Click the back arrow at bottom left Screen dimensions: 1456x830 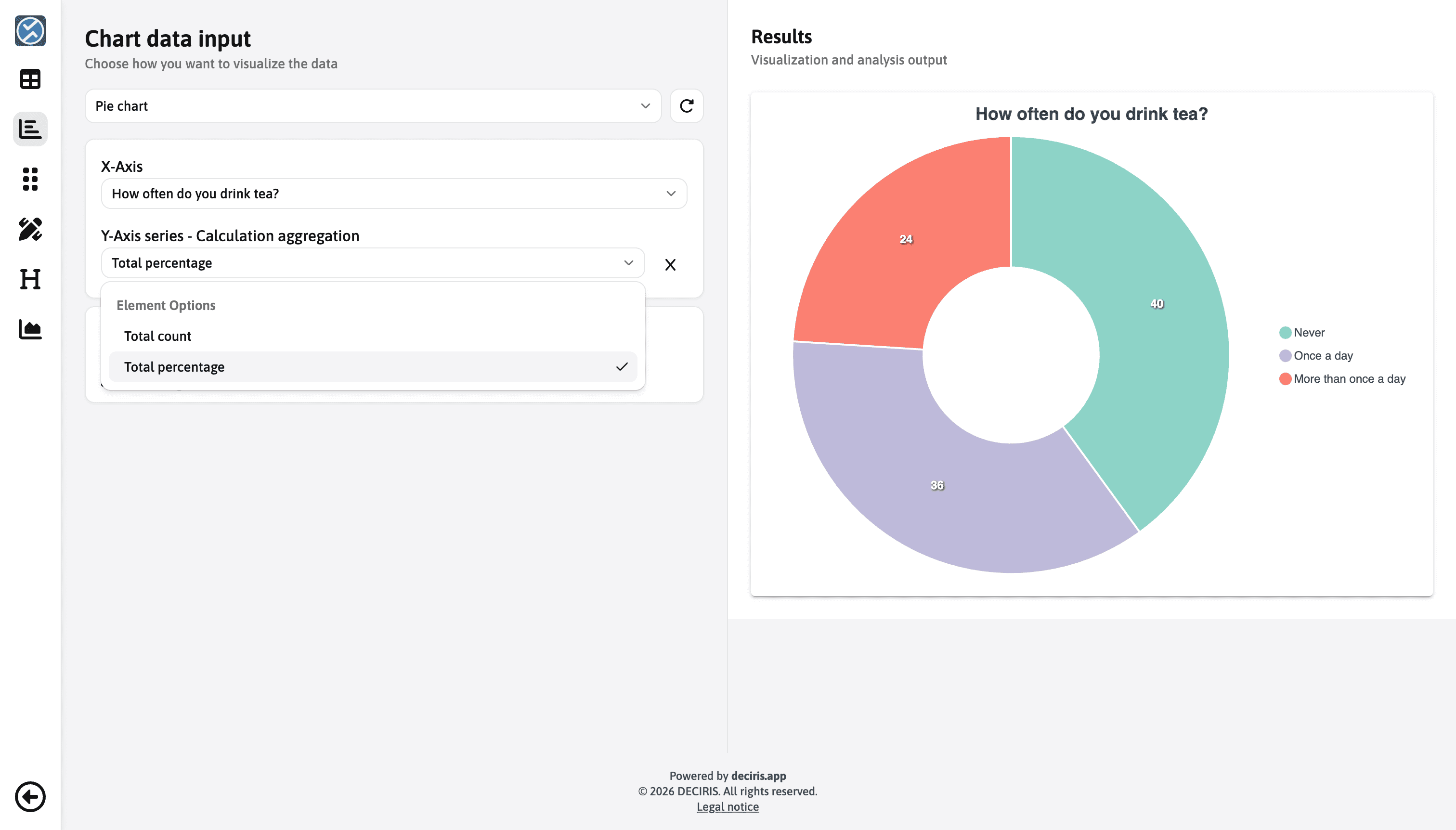coord(30,796)
